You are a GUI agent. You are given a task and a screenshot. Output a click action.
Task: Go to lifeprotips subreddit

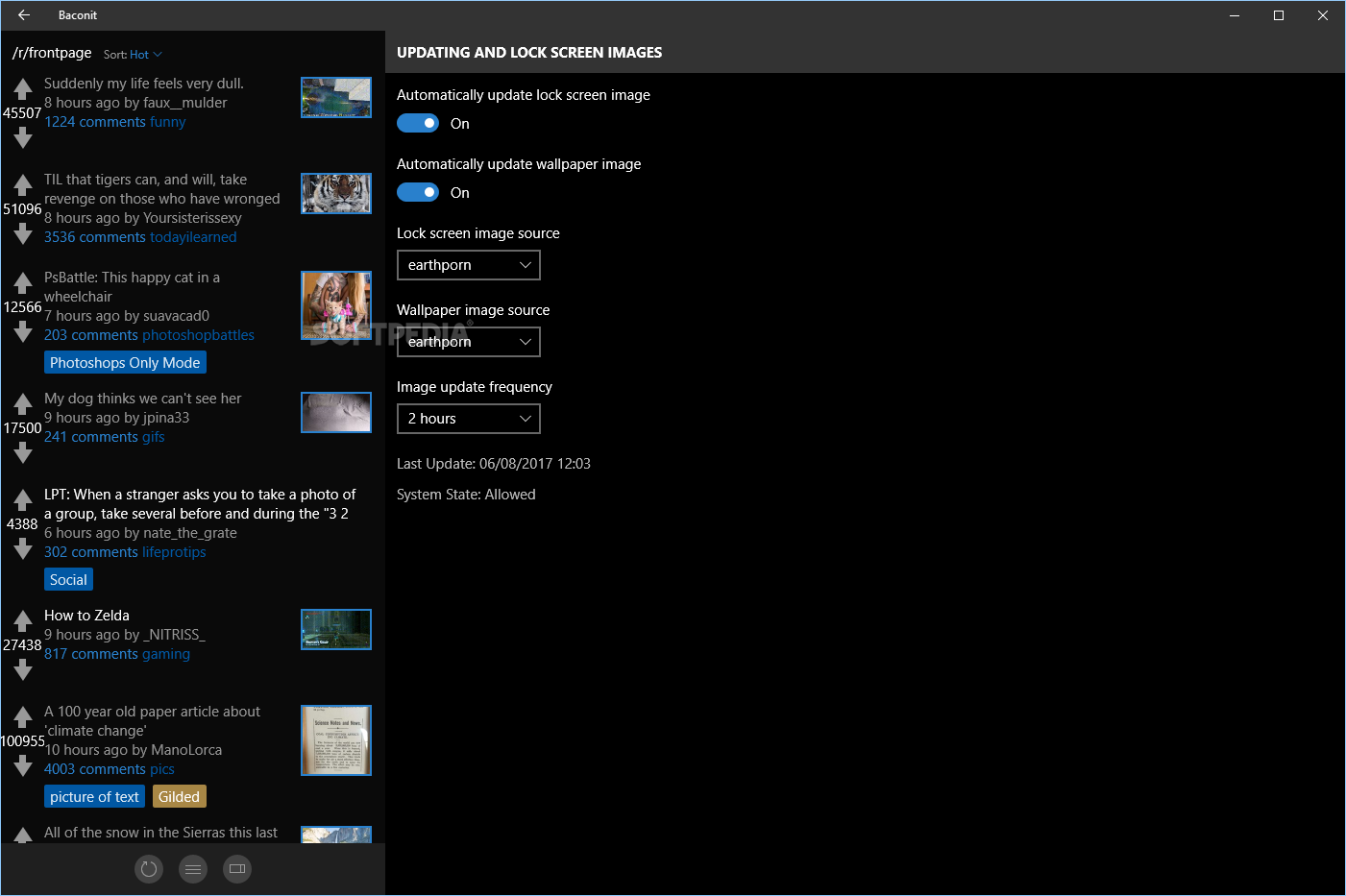(x=175, y=552)
